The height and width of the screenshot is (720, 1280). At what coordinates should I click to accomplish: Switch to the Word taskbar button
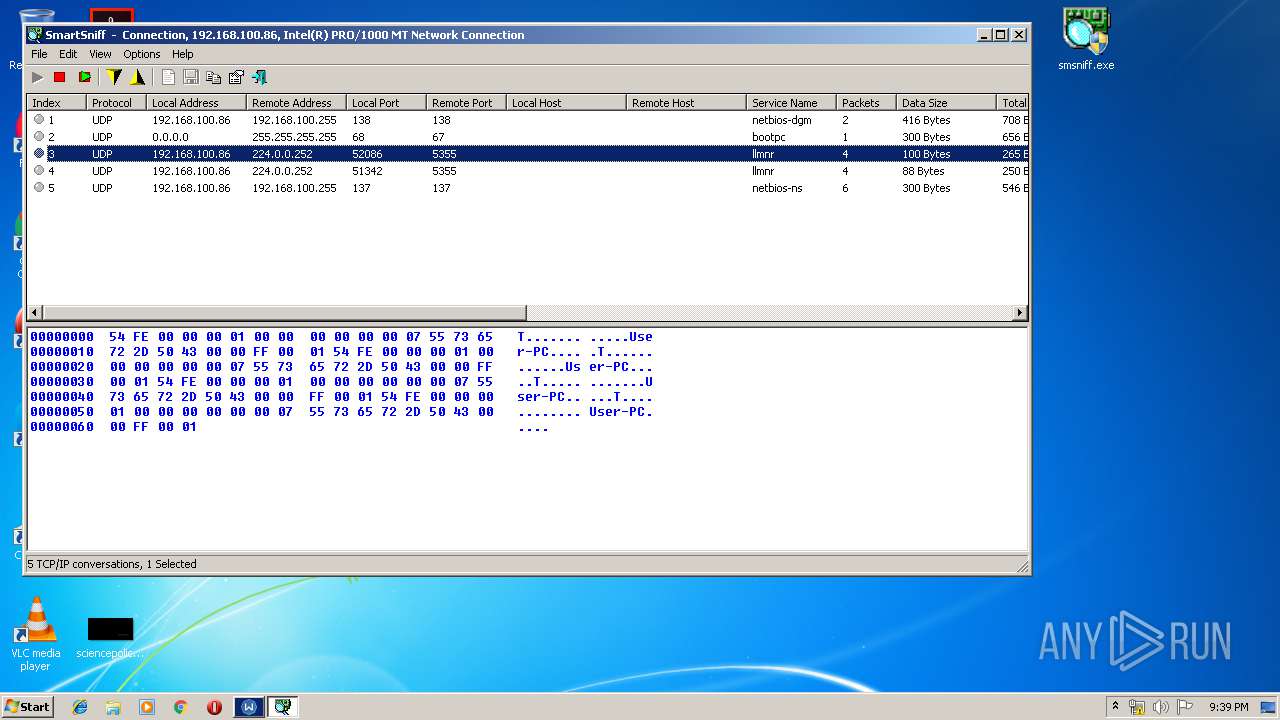pos(249,707)
